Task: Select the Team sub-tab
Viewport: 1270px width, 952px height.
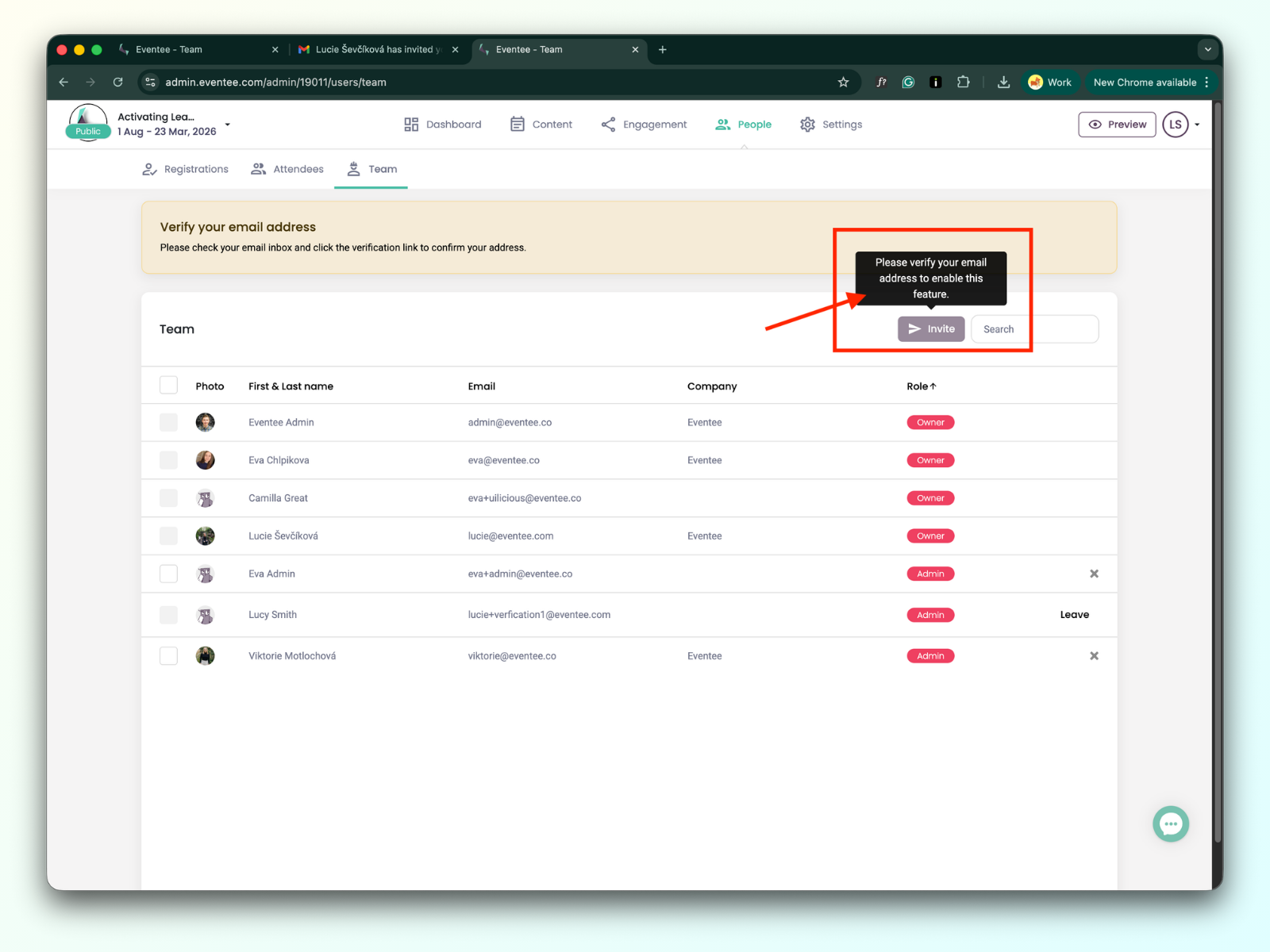Action: (x=371, y=169)
